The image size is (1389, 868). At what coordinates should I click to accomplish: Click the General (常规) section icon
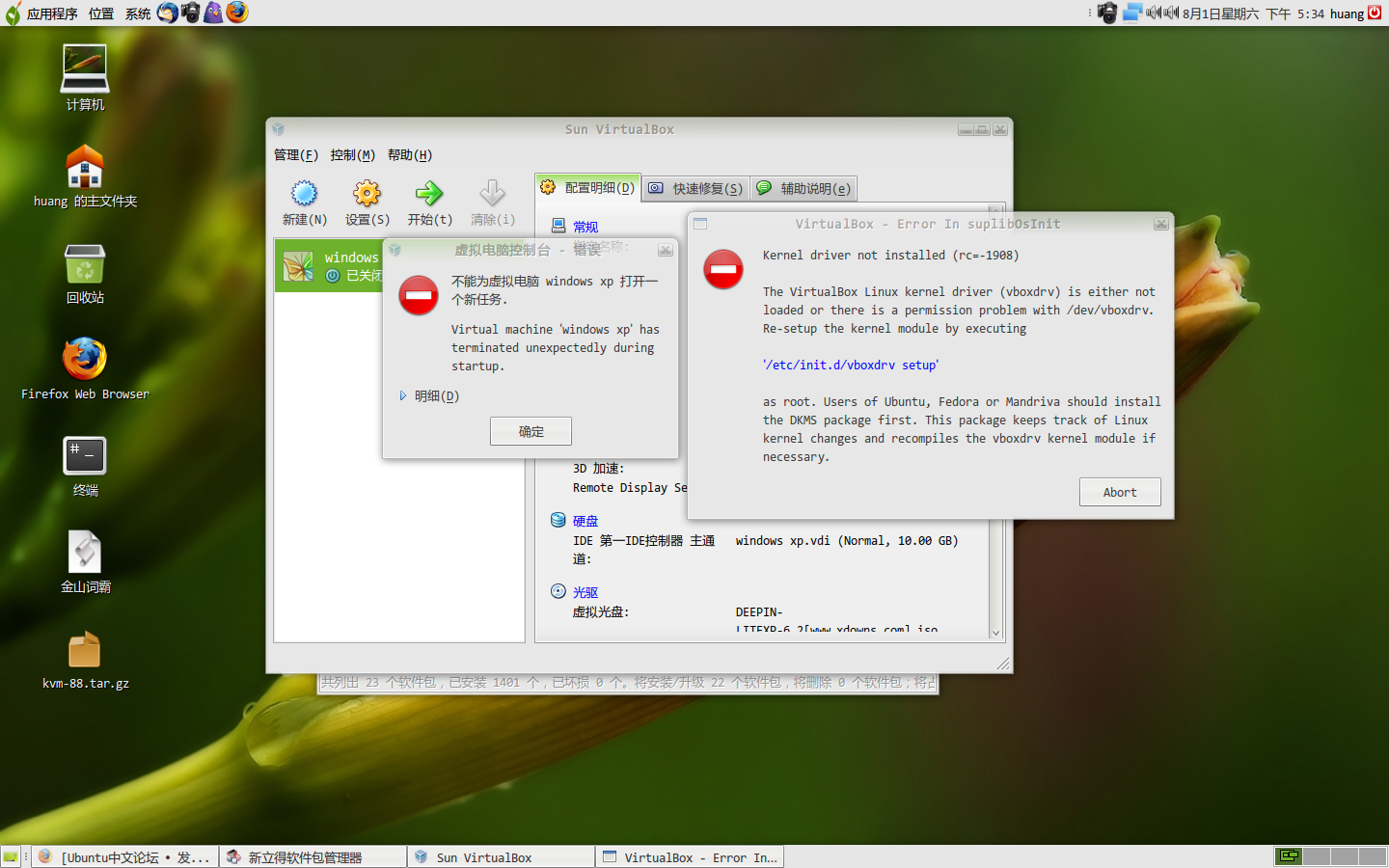click(x=558, y=226)
